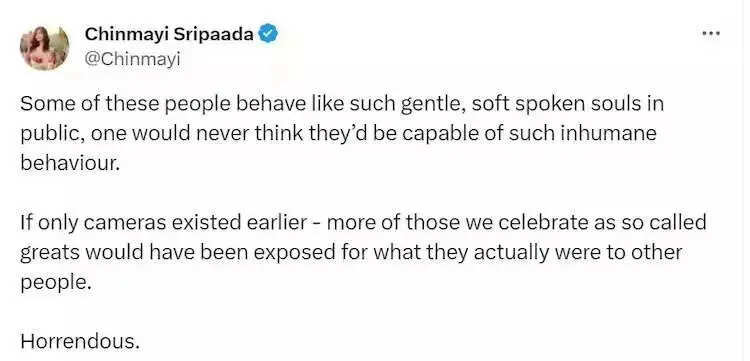Click the word 'cameras' in the tweet
Image resolution: width=750 pixels, height=361 pixels.
pyautogui.click(x=120, y=223)
